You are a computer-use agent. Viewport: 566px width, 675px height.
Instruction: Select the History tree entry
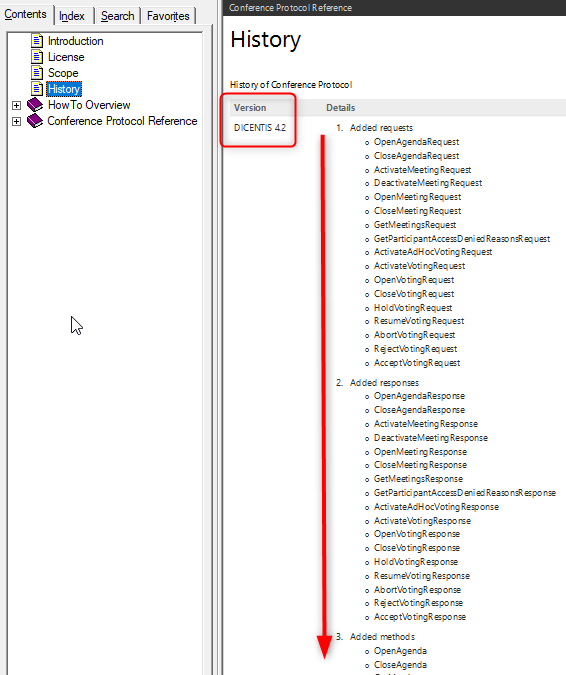[64, 89]
